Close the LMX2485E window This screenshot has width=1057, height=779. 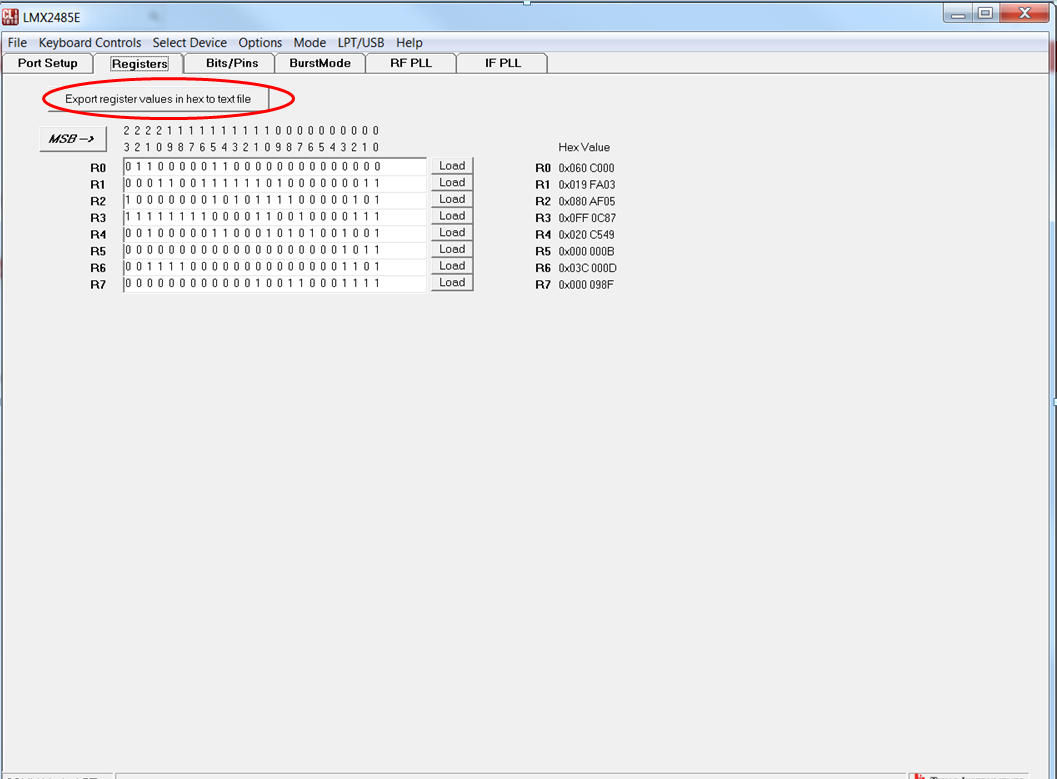1024,13
